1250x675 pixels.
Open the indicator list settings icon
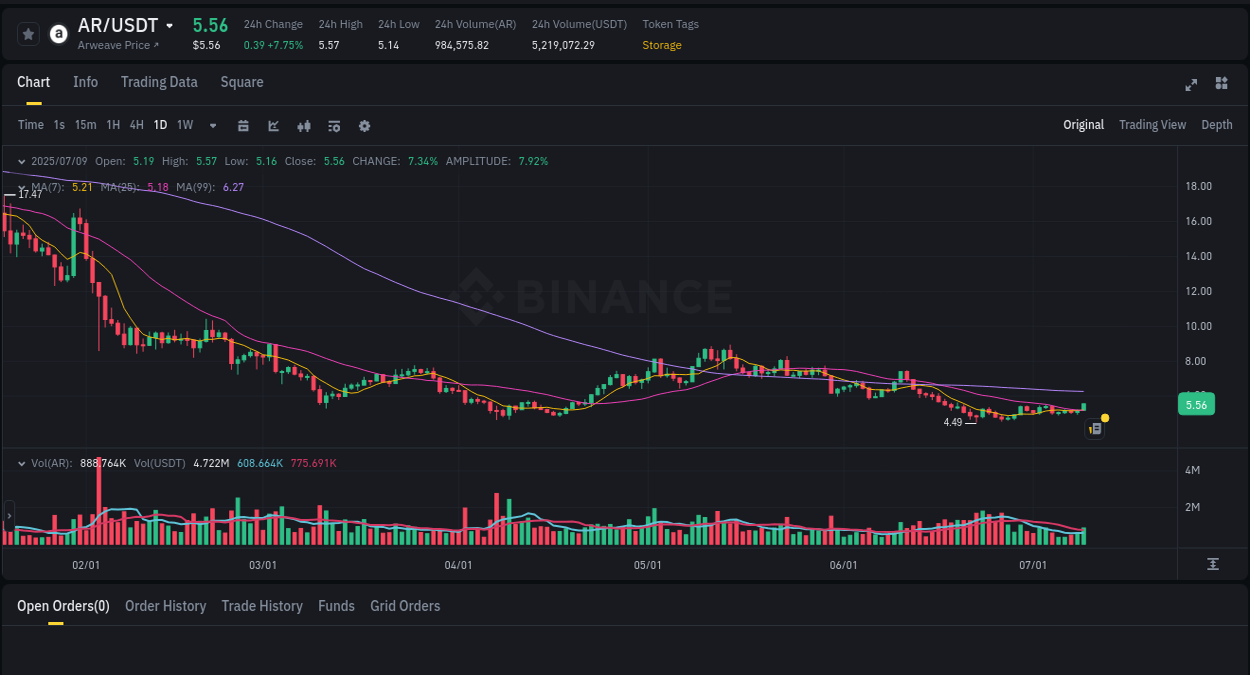(334, 126)
